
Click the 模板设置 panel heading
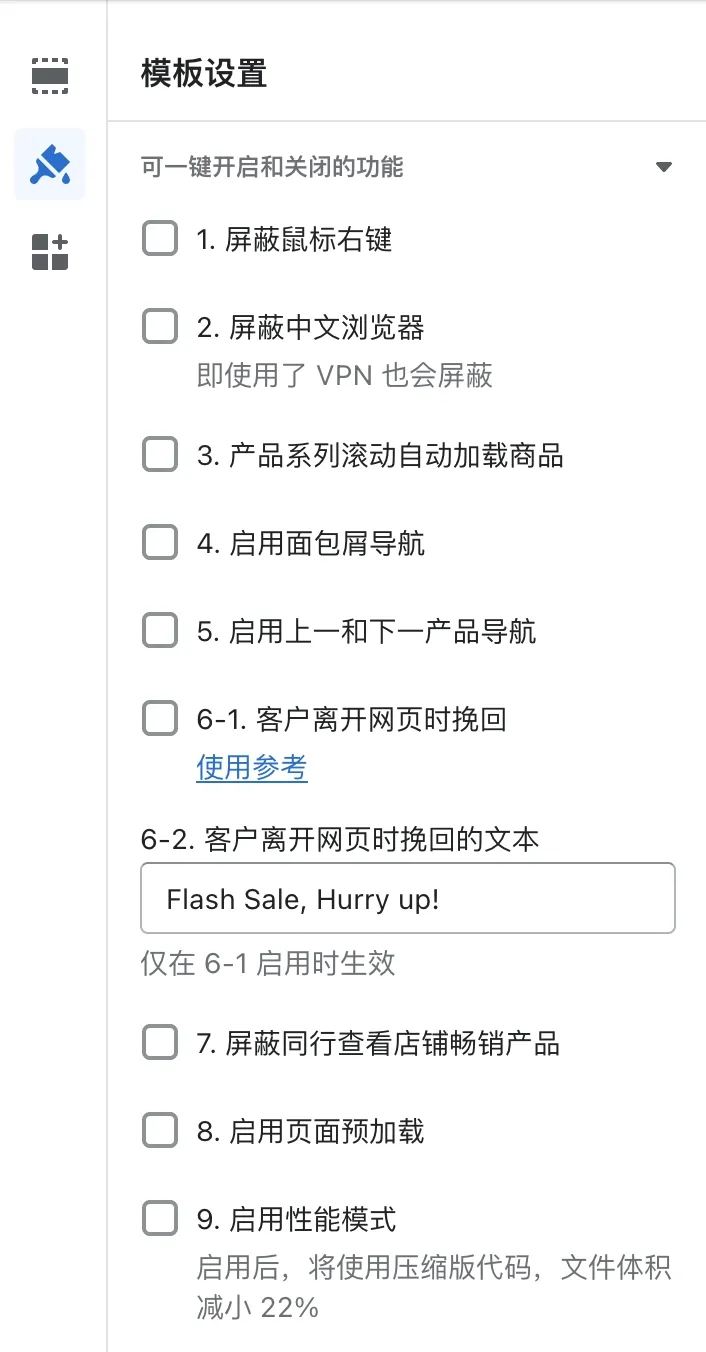pos(201,75)
